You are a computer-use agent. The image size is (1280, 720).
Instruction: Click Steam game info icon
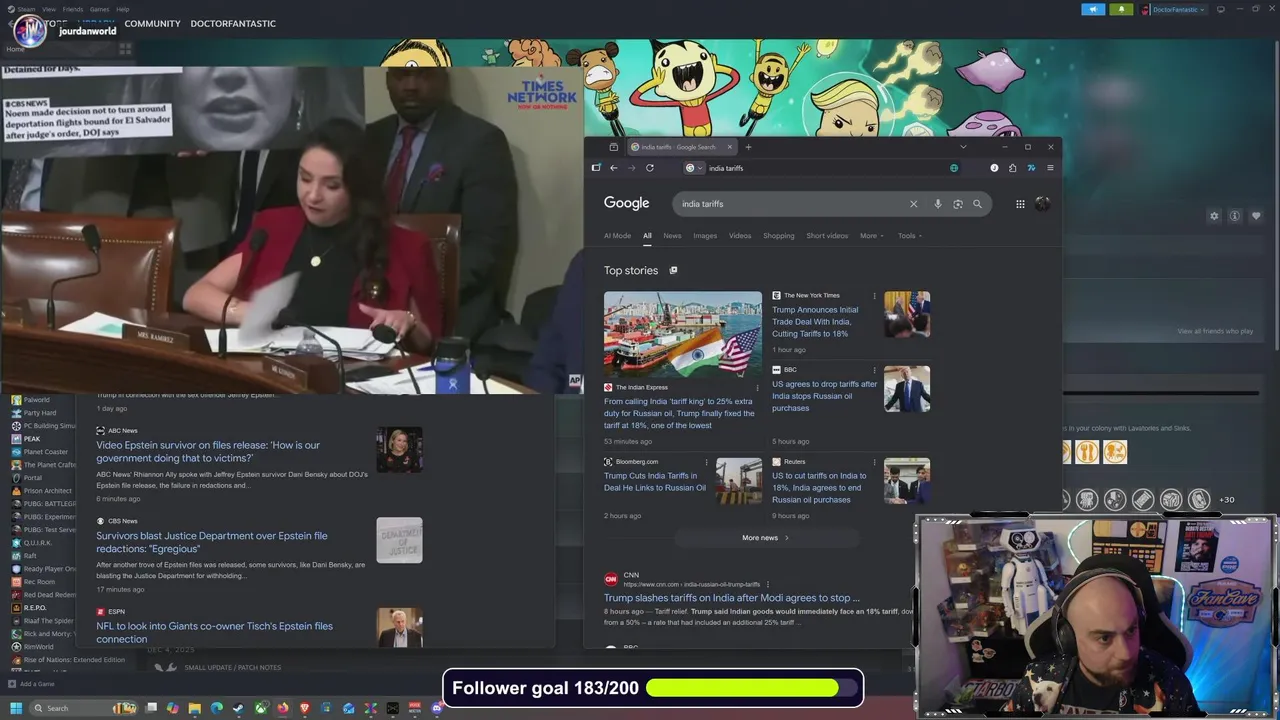tap(1235, 216)
